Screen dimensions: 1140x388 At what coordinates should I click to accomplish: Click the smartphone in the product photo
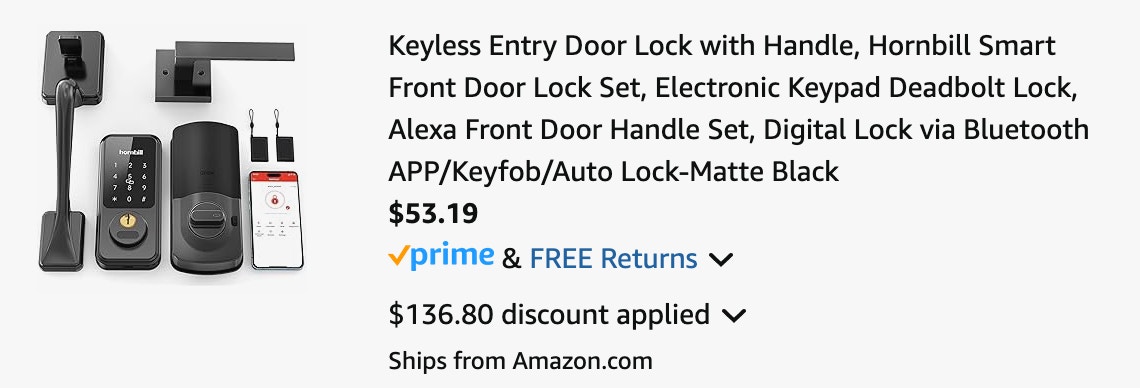[274, 220]
